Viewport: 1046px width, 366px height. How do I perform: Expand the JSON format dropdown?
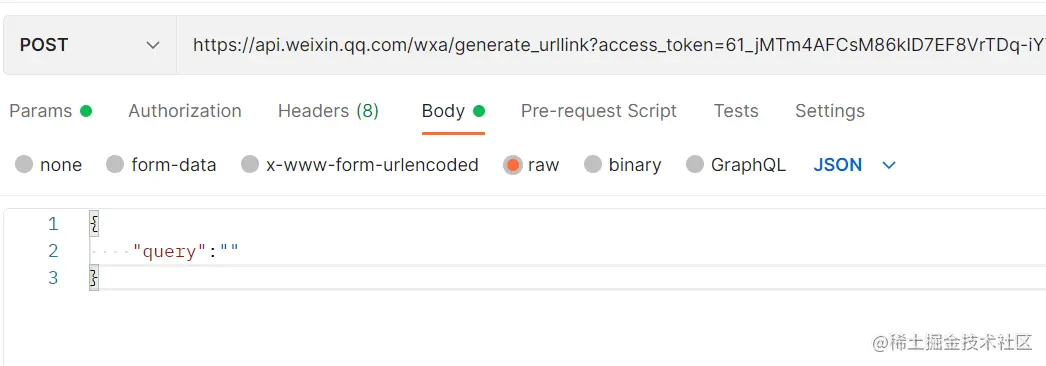click(854, 165)
